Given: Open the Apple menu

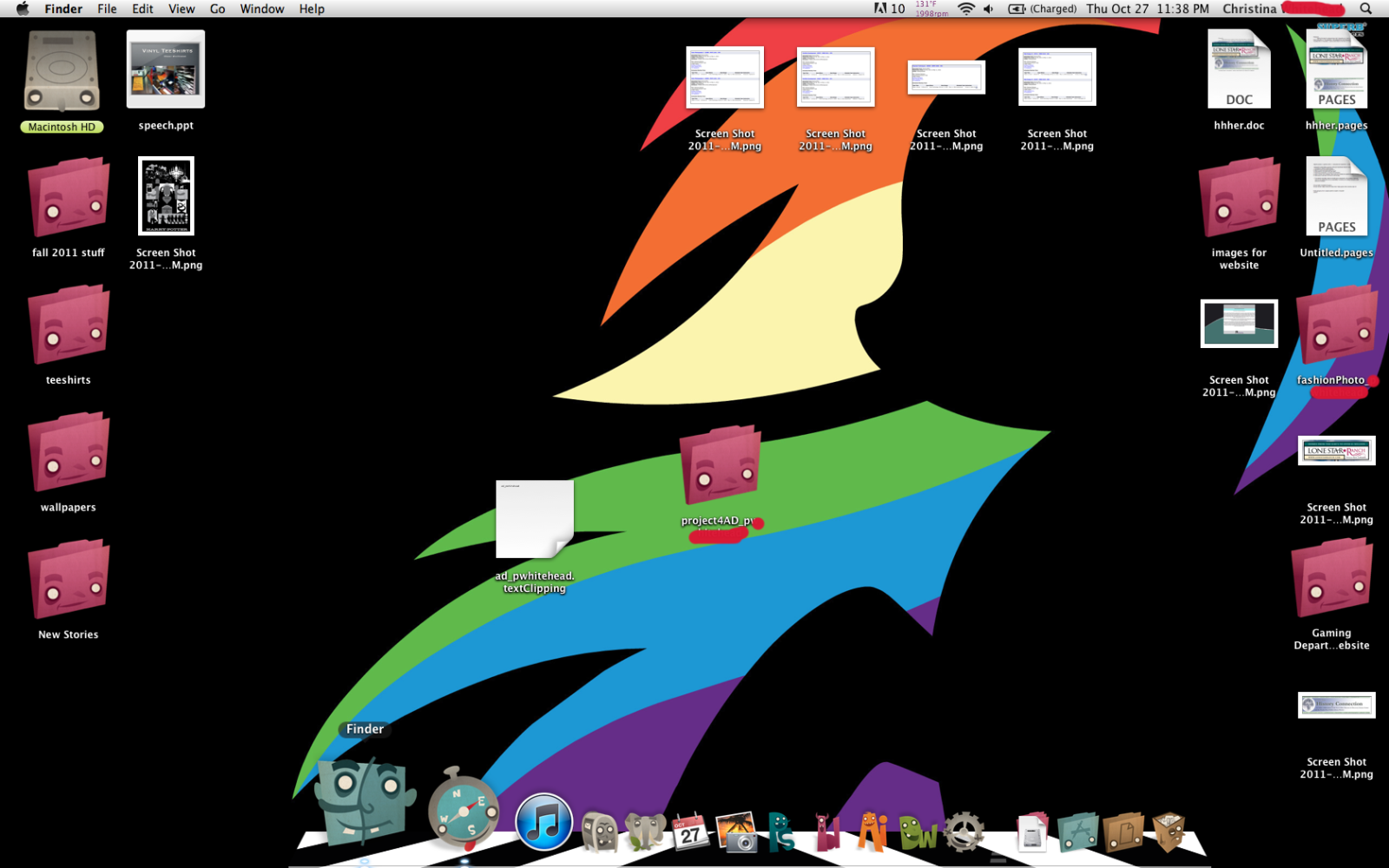Looking at the screenshot, I should tap(23, 9).
